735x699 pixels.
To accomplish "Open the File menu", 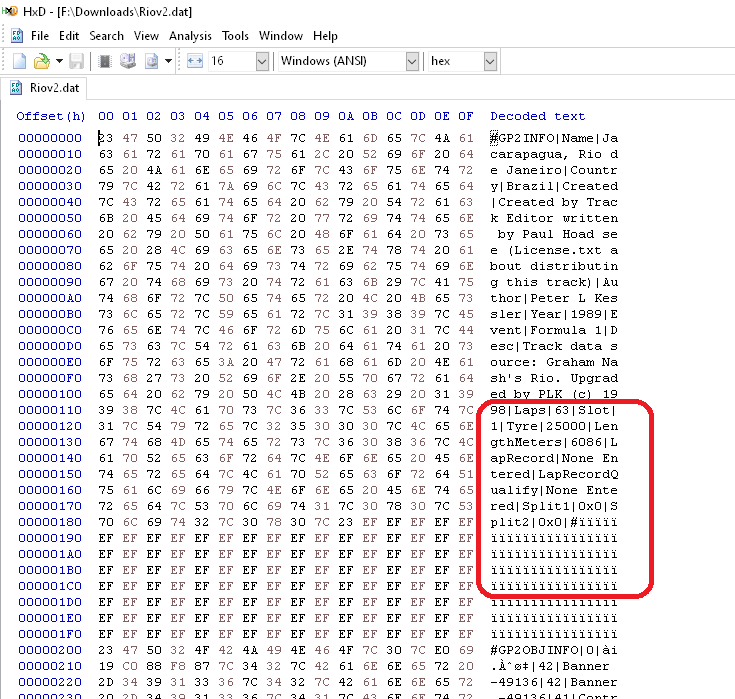I will 40,36.
